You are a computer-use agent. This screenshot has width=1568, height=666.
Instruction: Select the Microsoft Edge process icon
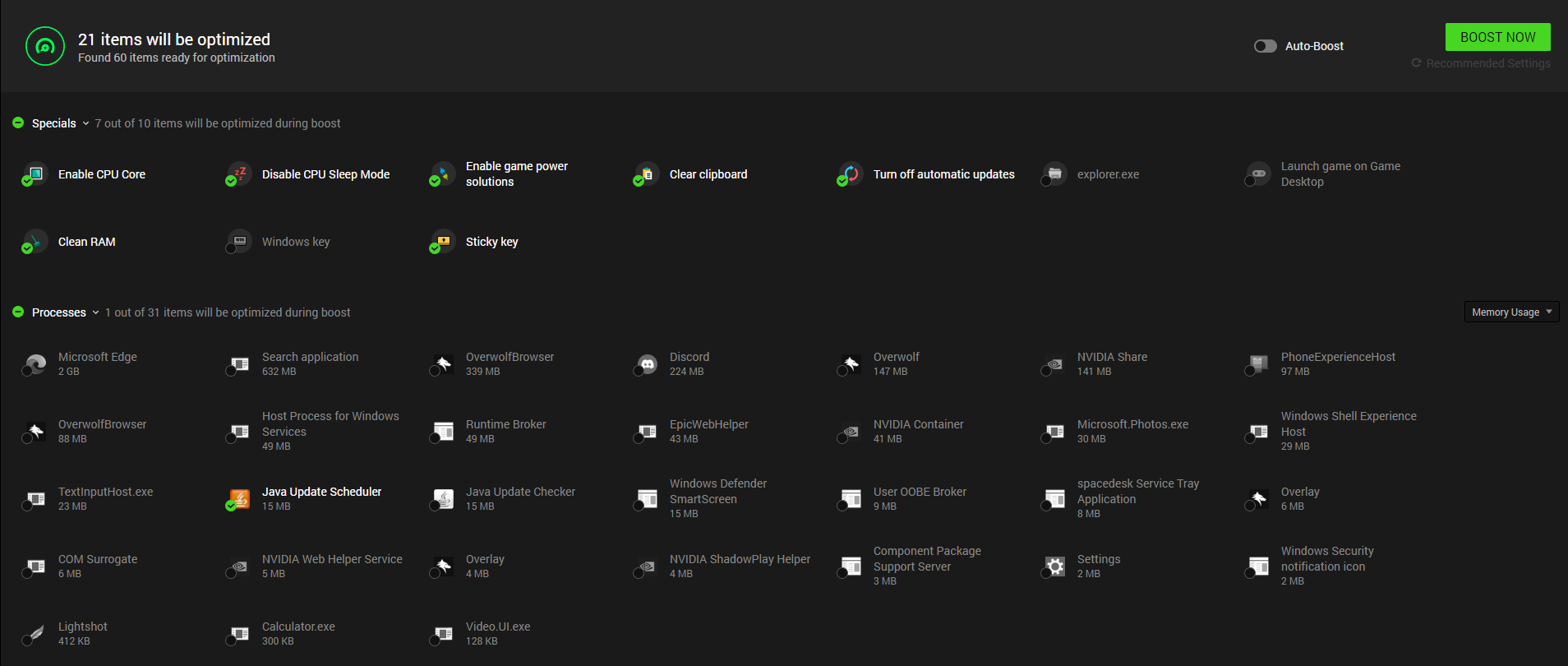[35, 364]
